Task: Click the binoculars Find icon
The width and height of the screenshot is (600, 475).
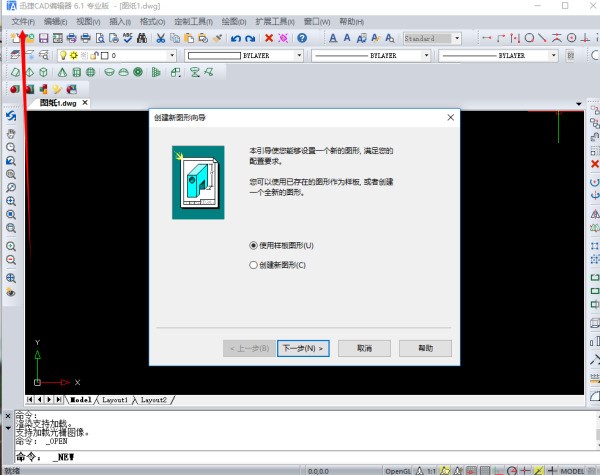Action: 142,38
